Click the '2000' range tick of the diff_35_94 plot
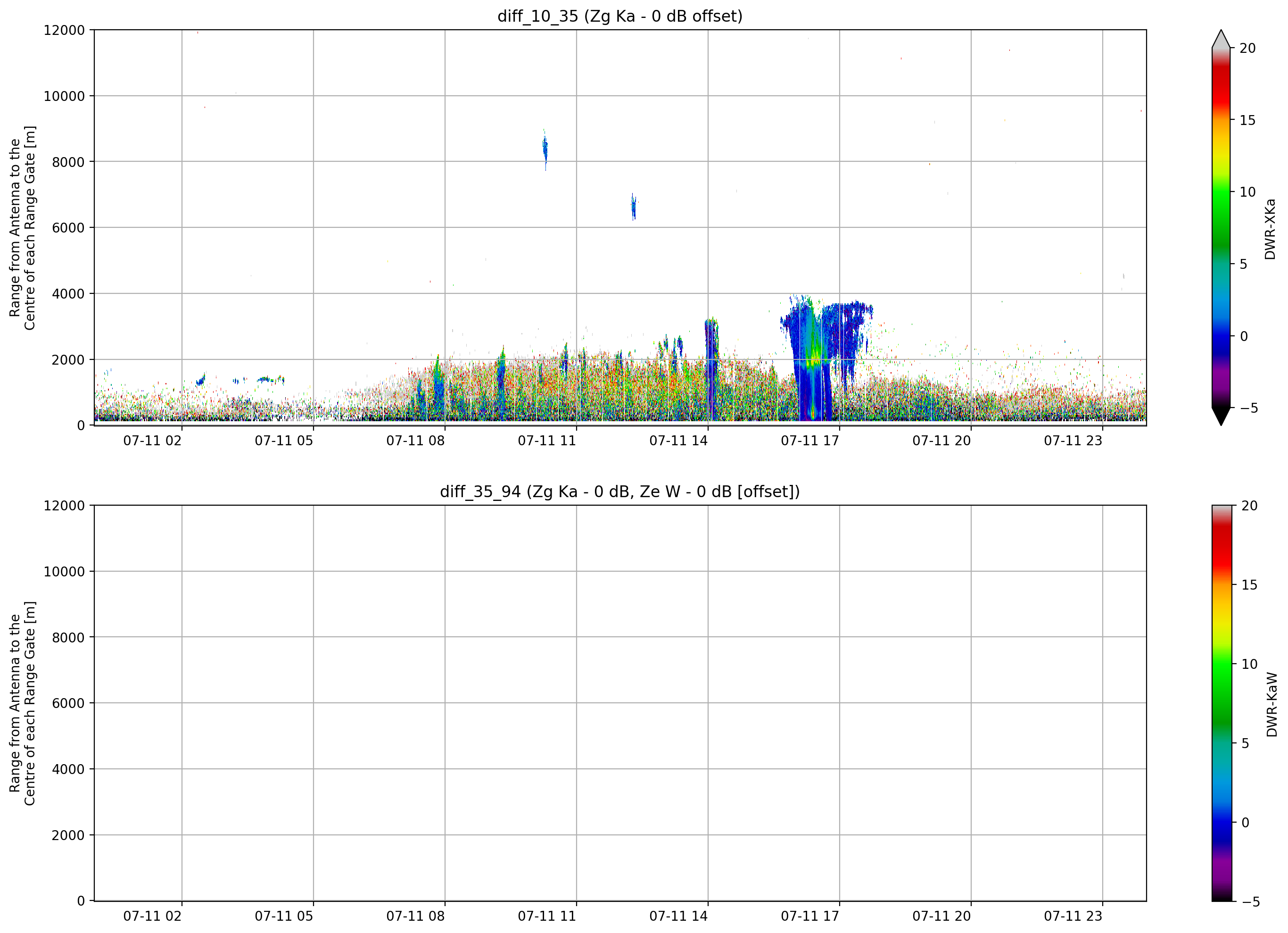This screenshot has height=933, width=1288. coord(68,835)
